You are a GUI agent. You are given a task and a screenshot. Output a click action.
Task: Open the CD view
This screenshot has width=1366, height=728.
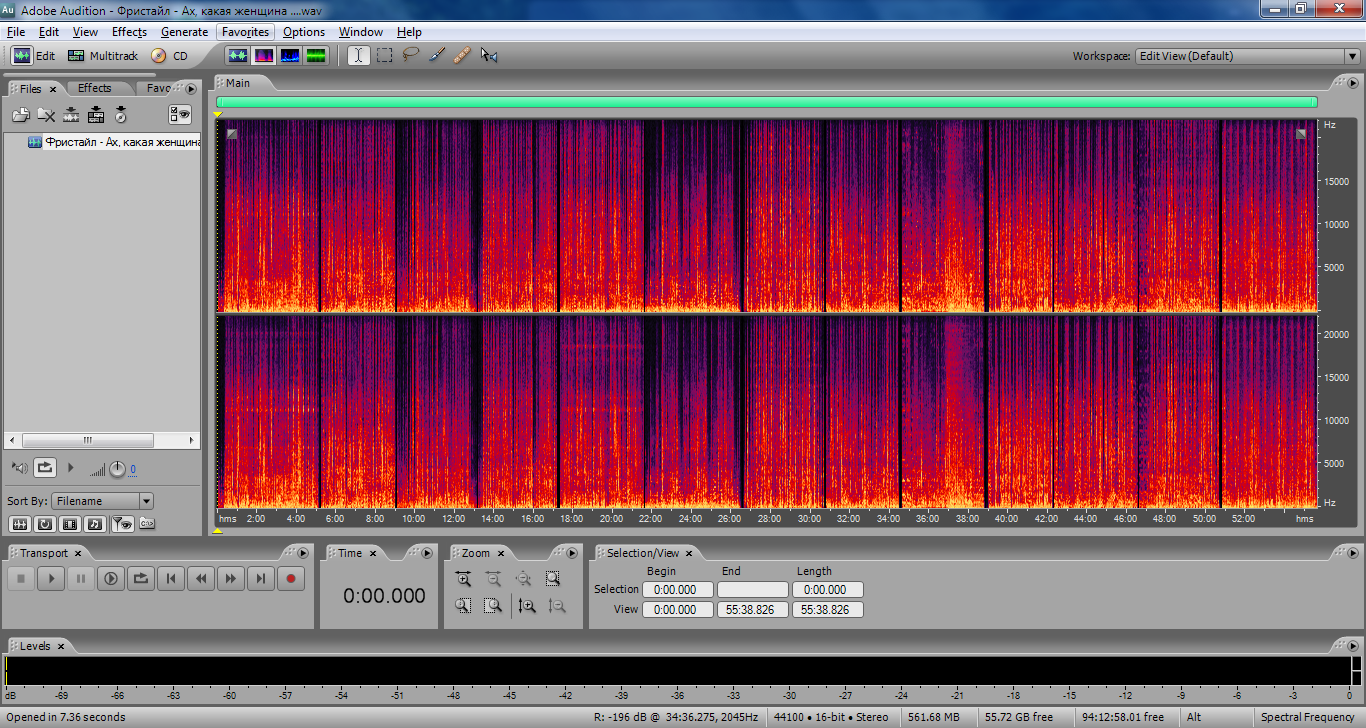(169, 56)
